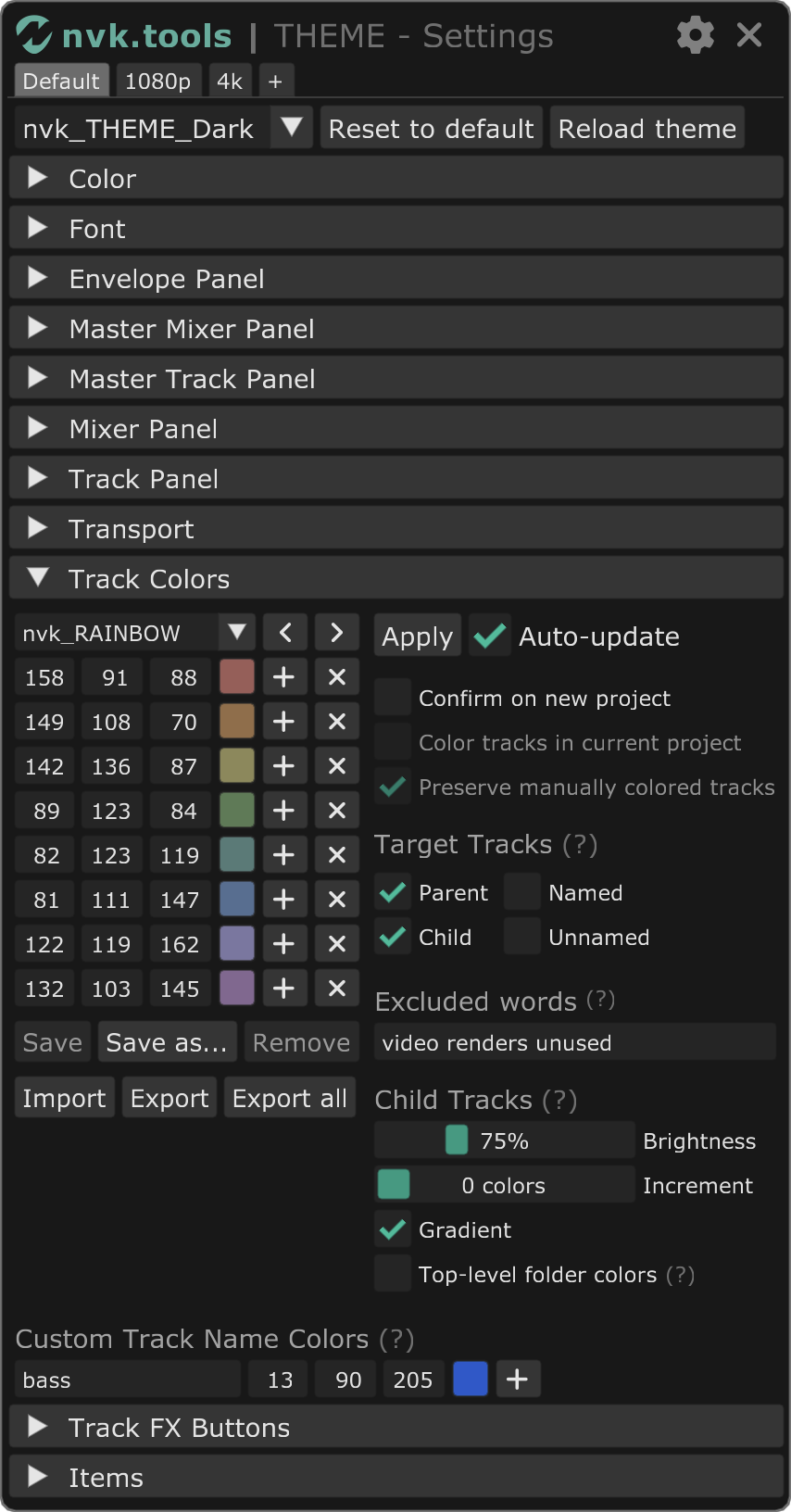The image size is (791, 1512).
Task: Delete the bottom purple color row
Action: coord(336,988)
